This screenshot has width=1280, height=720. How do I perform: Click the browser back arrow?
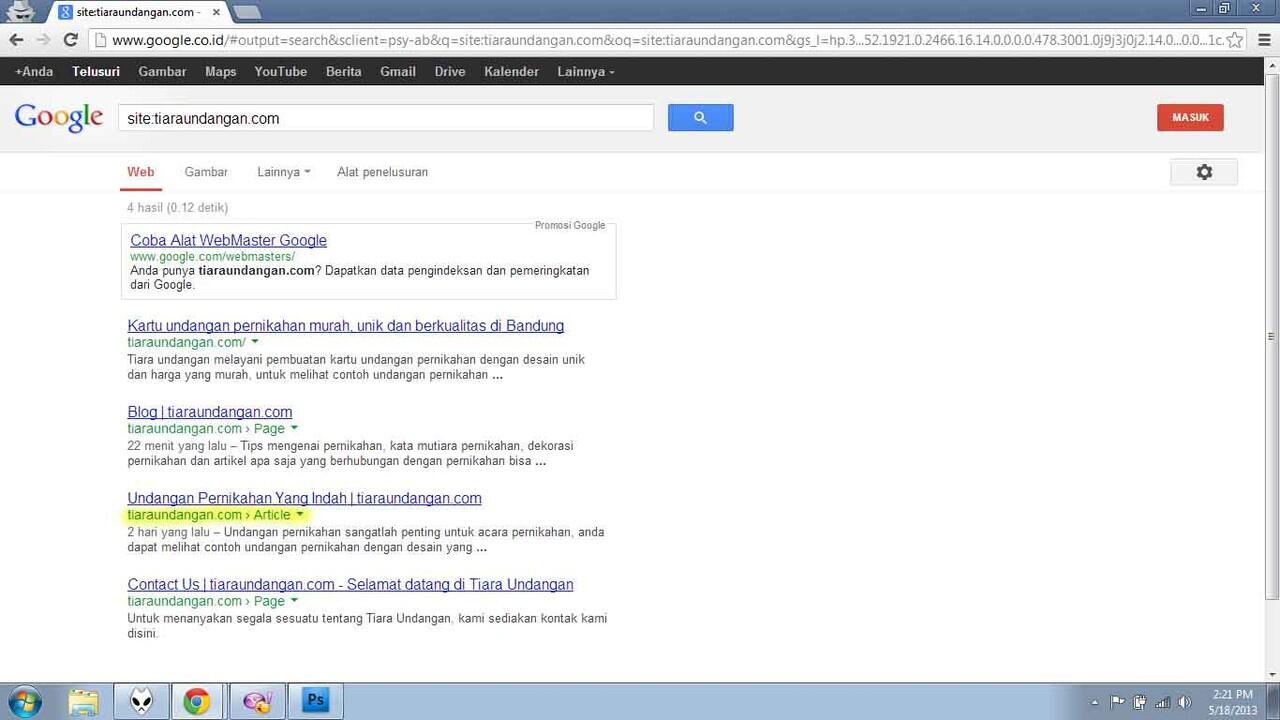[16, 40]
